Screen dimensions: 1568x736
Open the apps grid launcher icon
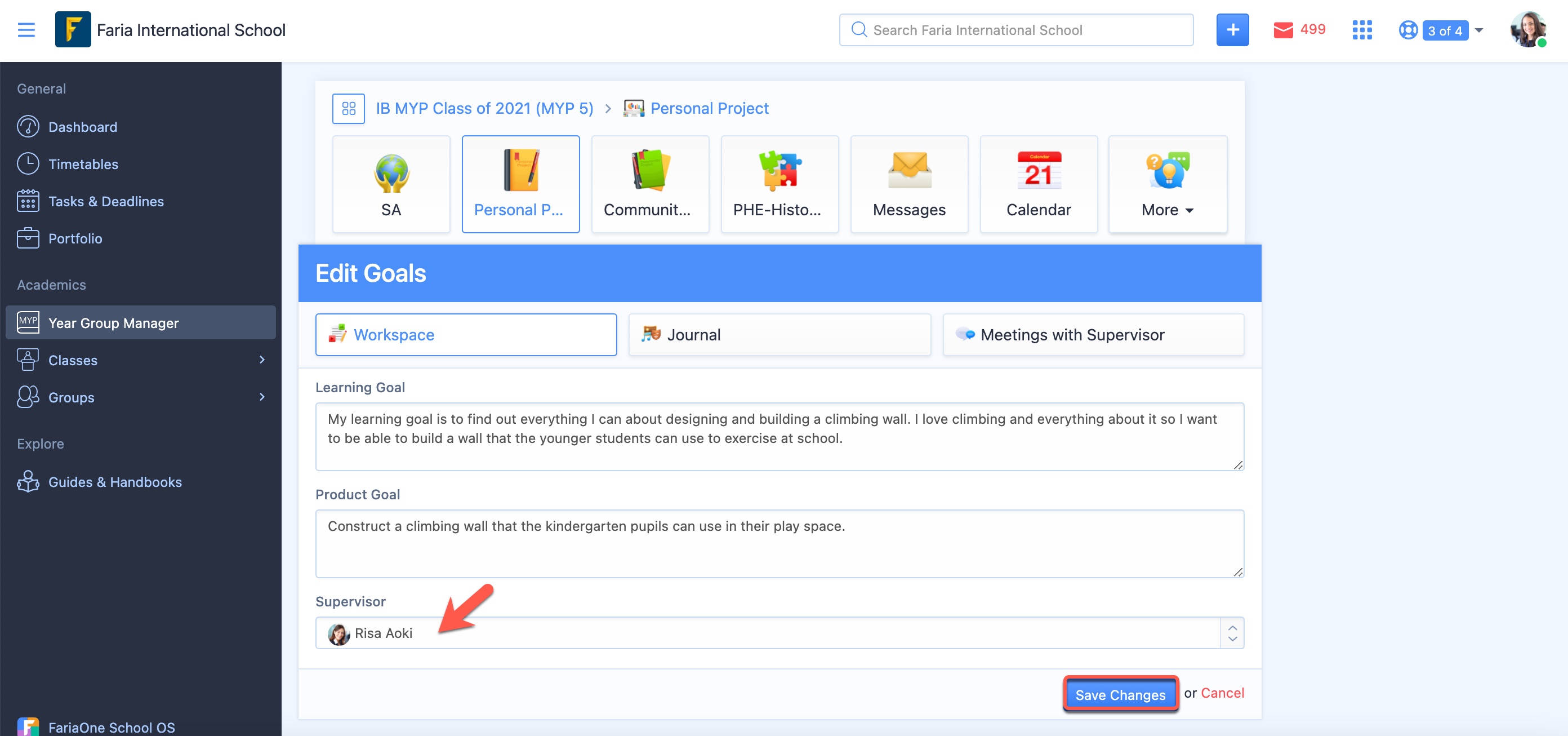1362,30
